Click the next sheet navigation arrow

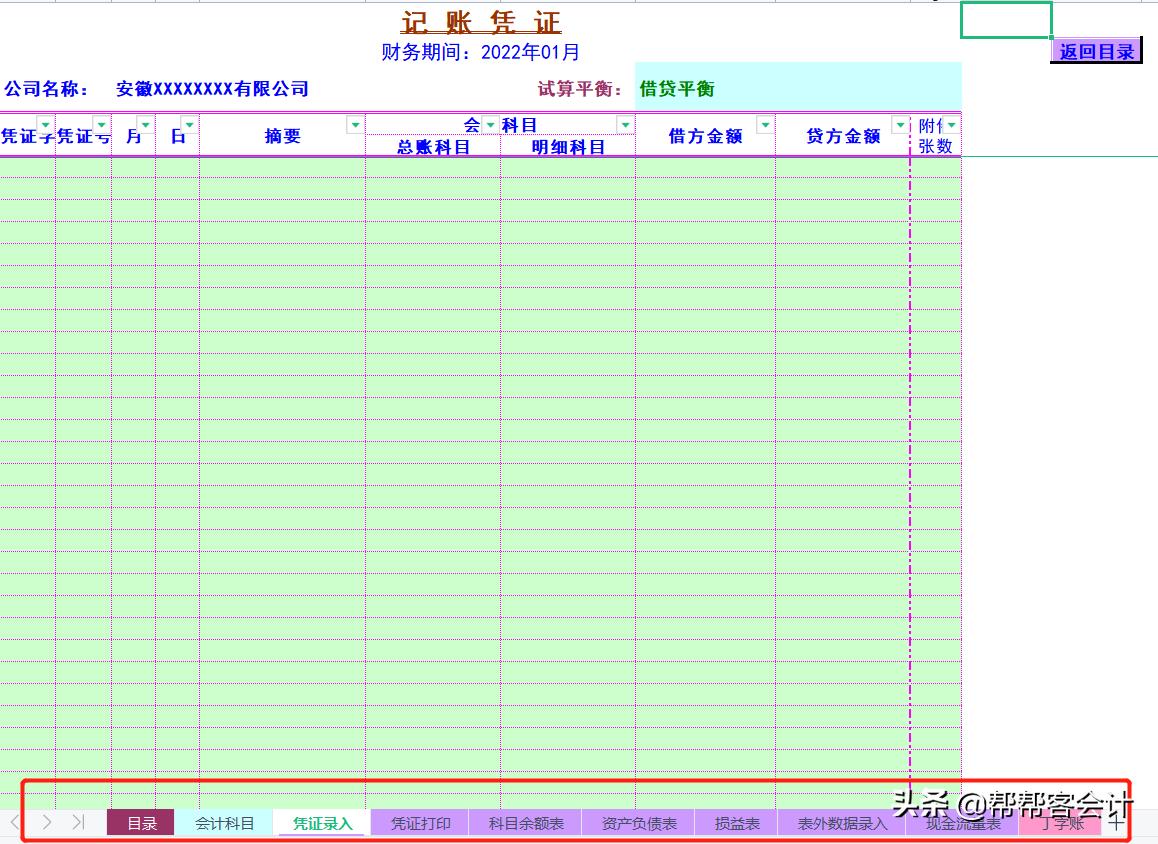(47, 822)
